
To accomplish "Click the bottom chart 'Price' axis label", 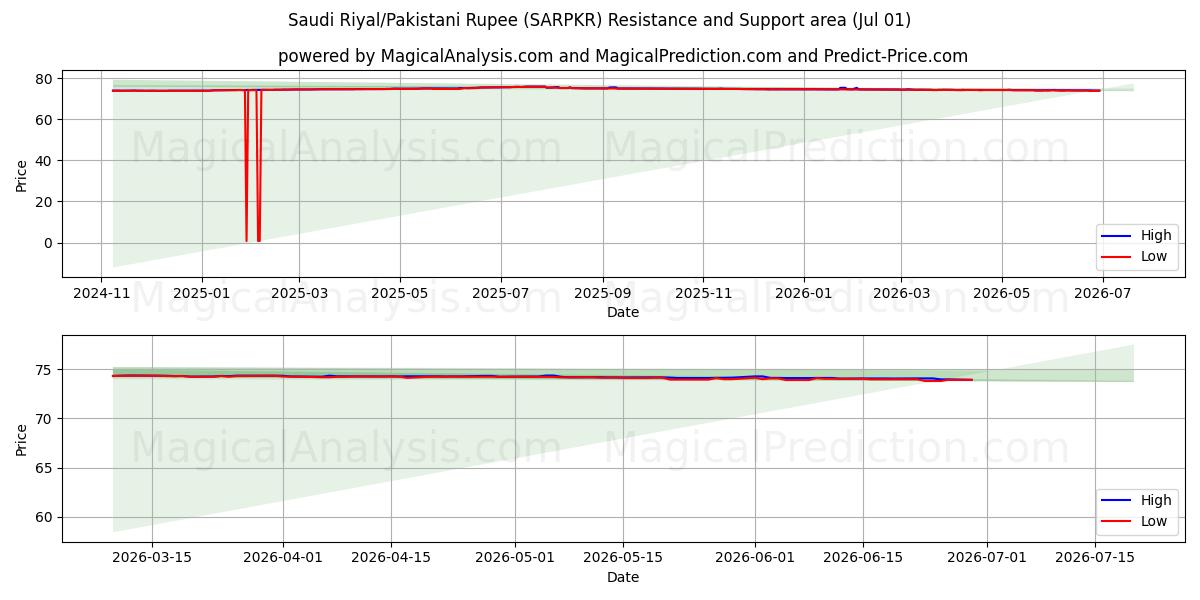I will [22, 438].
